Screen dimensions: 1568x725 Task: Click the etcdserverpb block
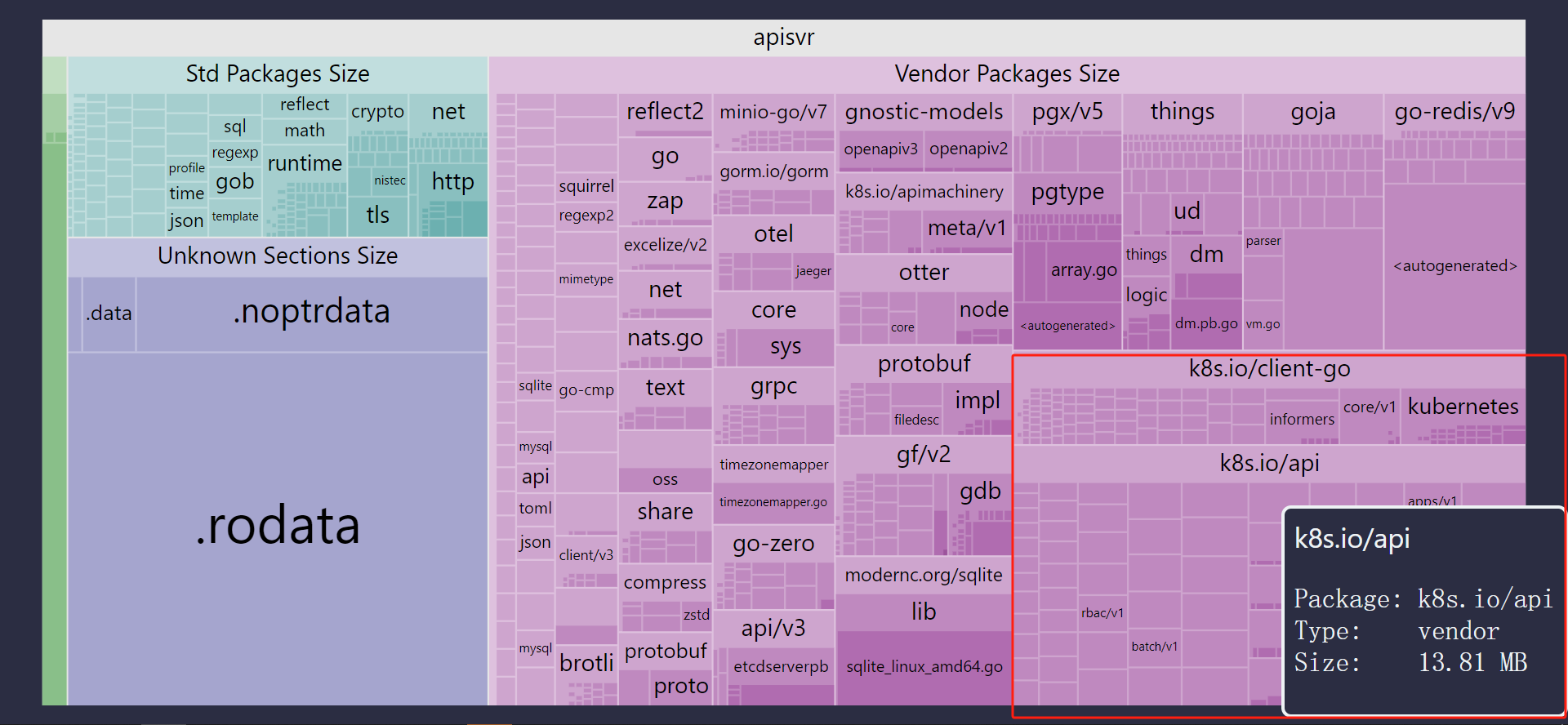pos(780,667)
